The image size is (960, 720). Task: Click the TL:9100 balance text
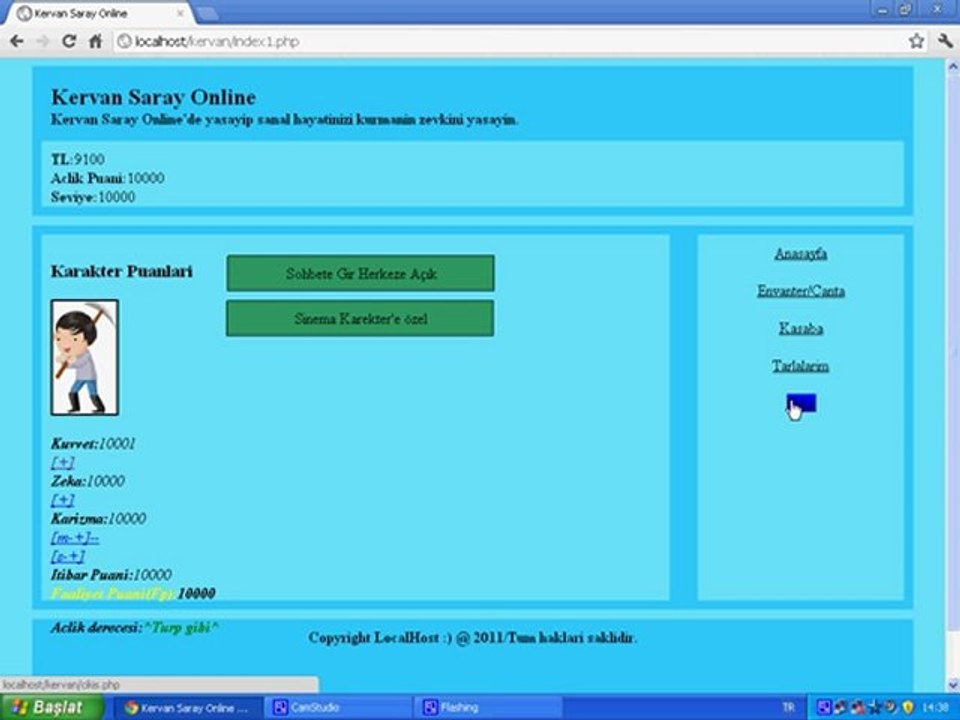78,159
